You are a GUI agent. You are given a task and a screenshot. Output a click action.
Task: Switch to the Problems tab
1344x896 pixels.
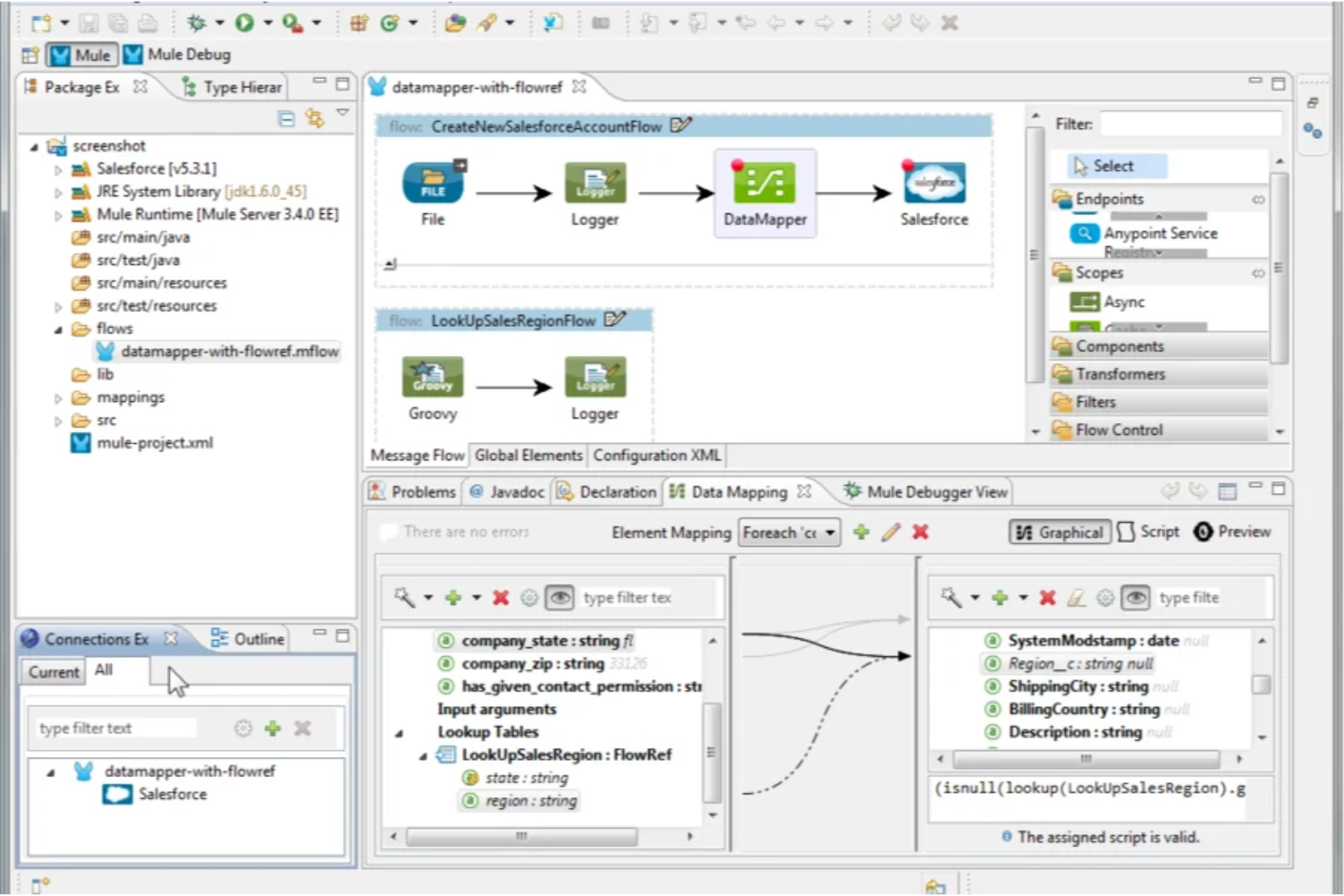tap(412, 491)
